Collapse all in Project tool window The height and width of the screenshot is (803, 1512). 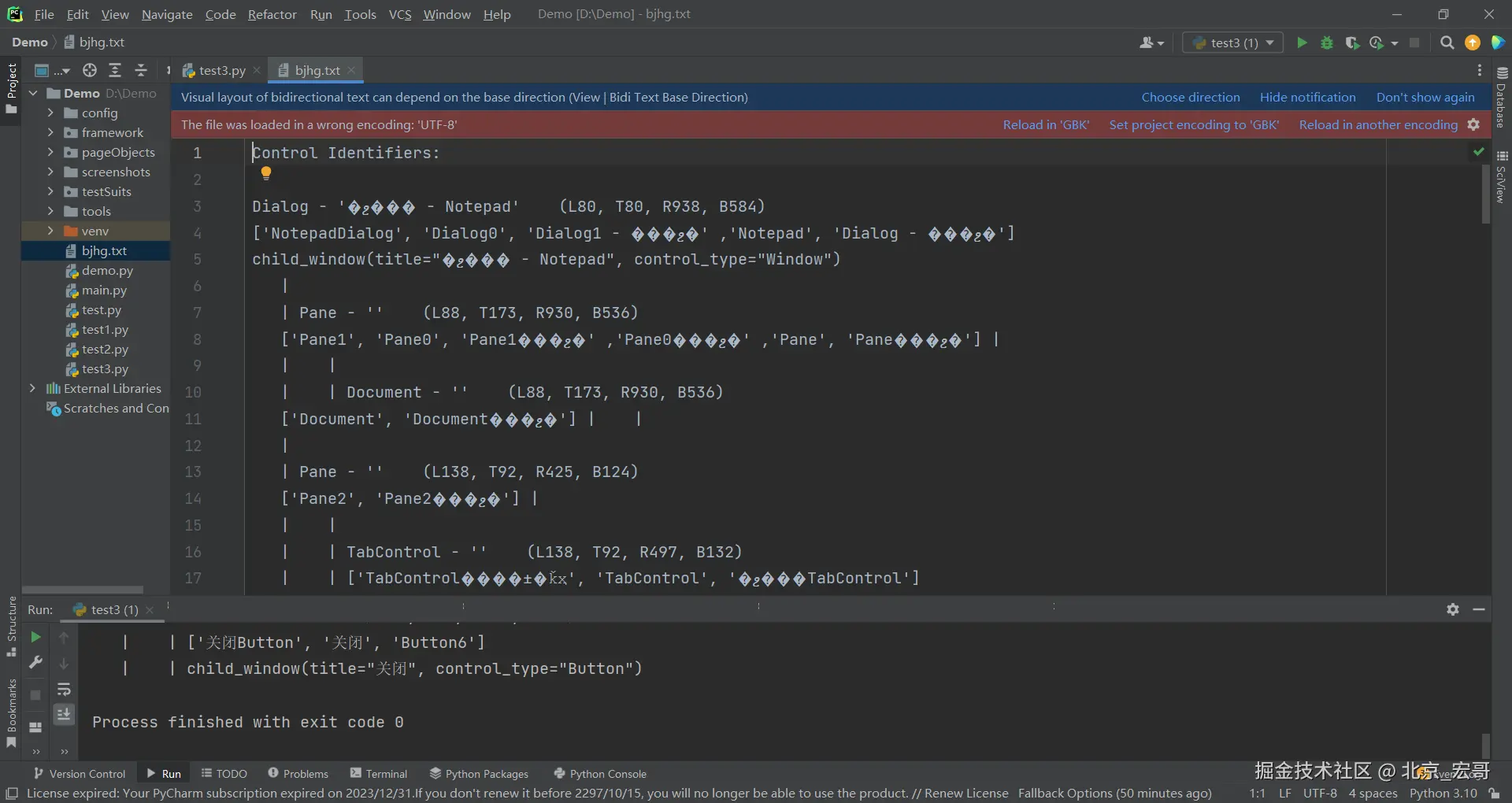pos(141,70)
